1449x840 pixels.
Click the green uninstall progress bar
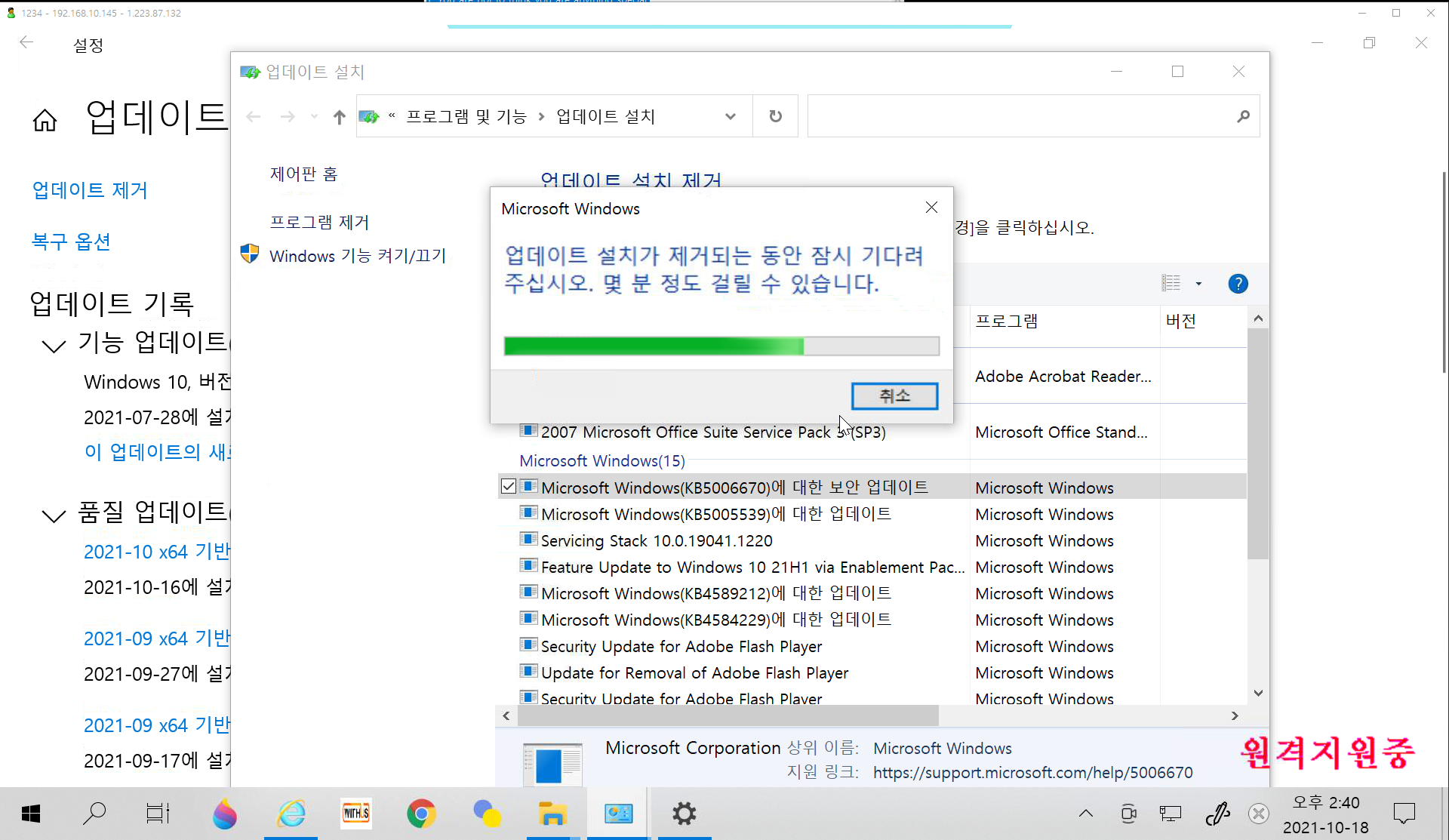[x=721, y=346]
